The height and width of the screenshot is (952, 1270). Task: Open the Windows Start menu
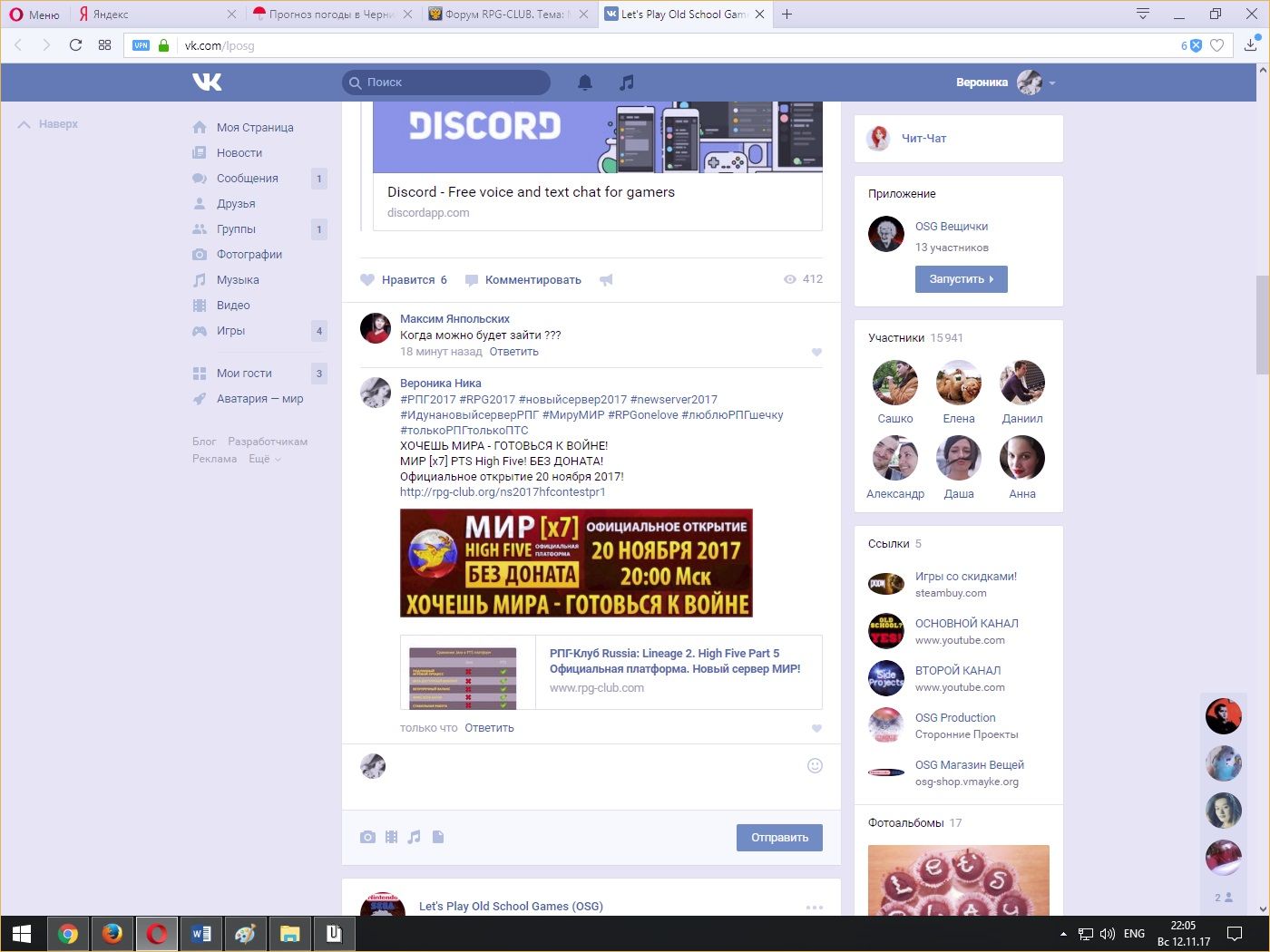(x=22, y=934)
